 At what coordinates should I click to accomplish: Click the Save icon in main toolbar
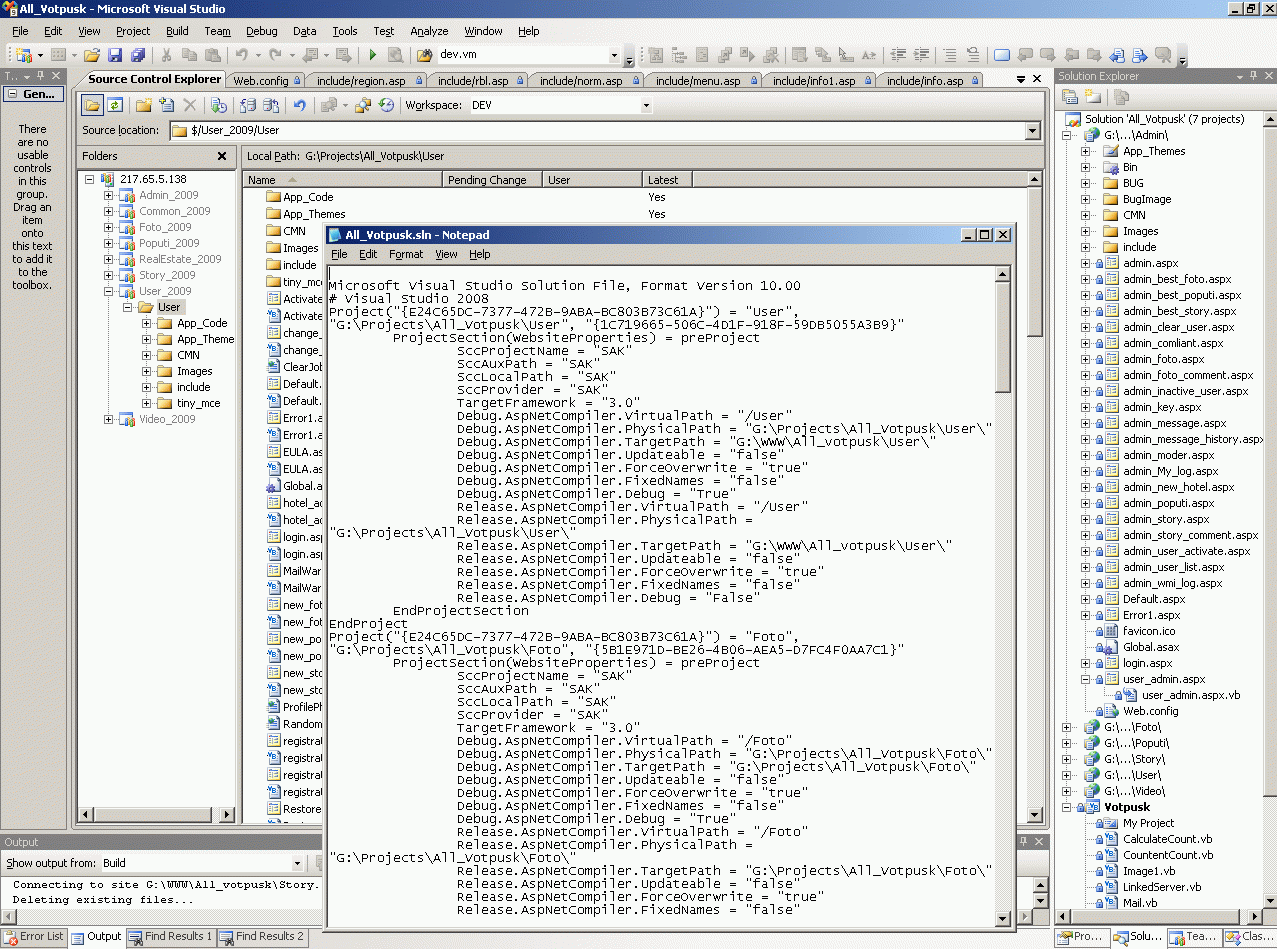click(115, 56)
